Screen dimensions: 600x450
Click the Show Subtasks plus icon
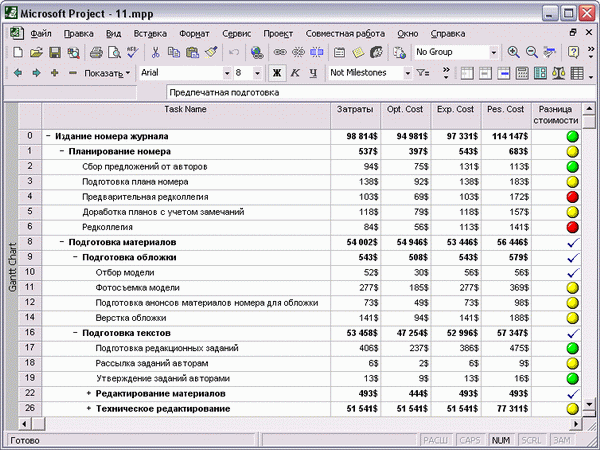54,73
